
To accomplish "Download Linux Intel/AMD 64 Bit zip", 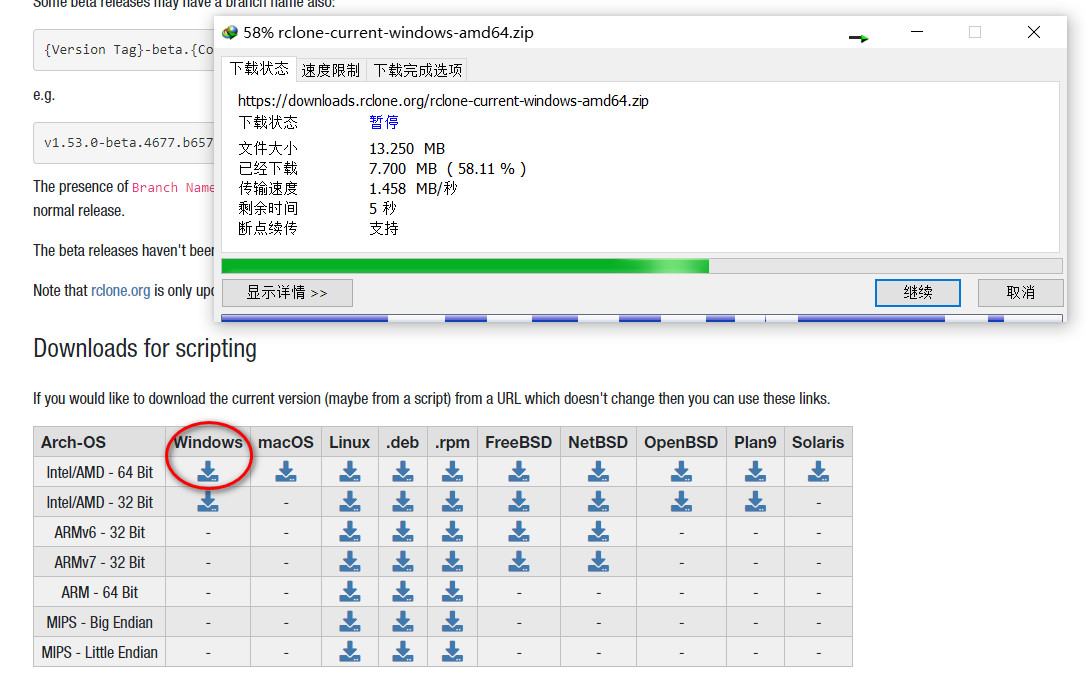I will [350, 472].
